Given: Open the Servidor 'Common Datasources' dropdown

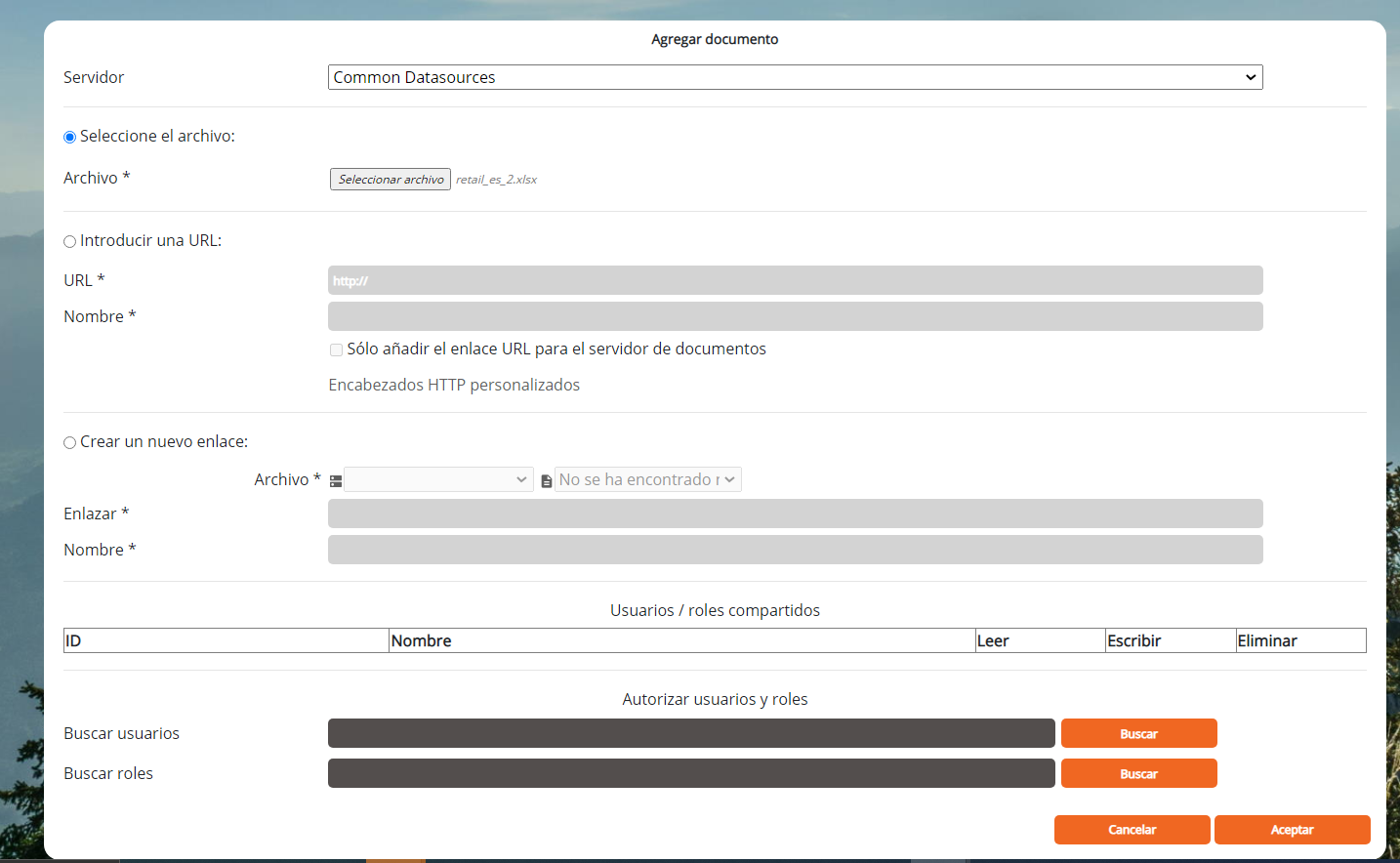Looking at the screenshot, I should 795,77.
